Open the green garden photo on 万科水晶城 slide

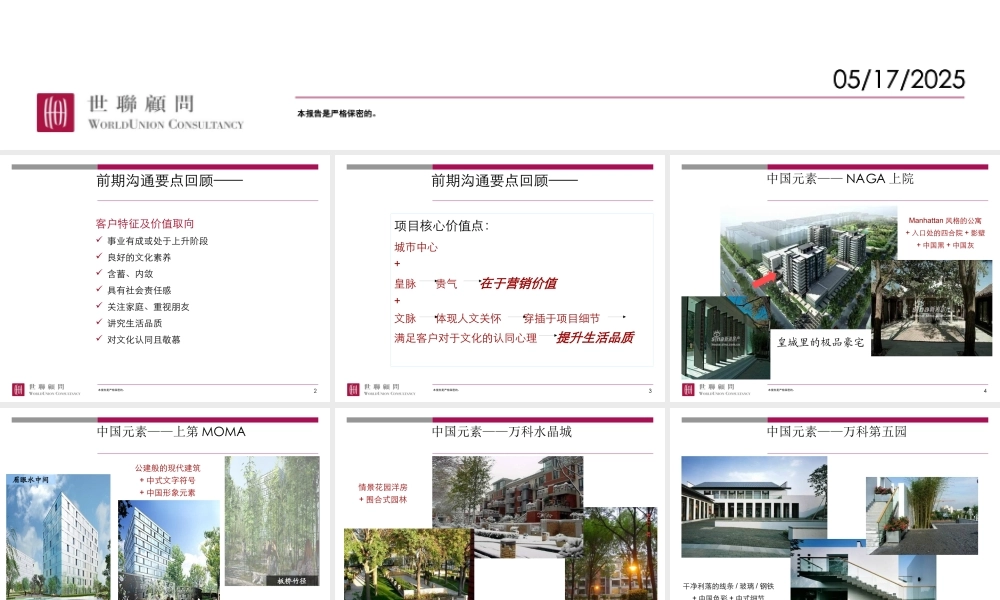(409, 564)
